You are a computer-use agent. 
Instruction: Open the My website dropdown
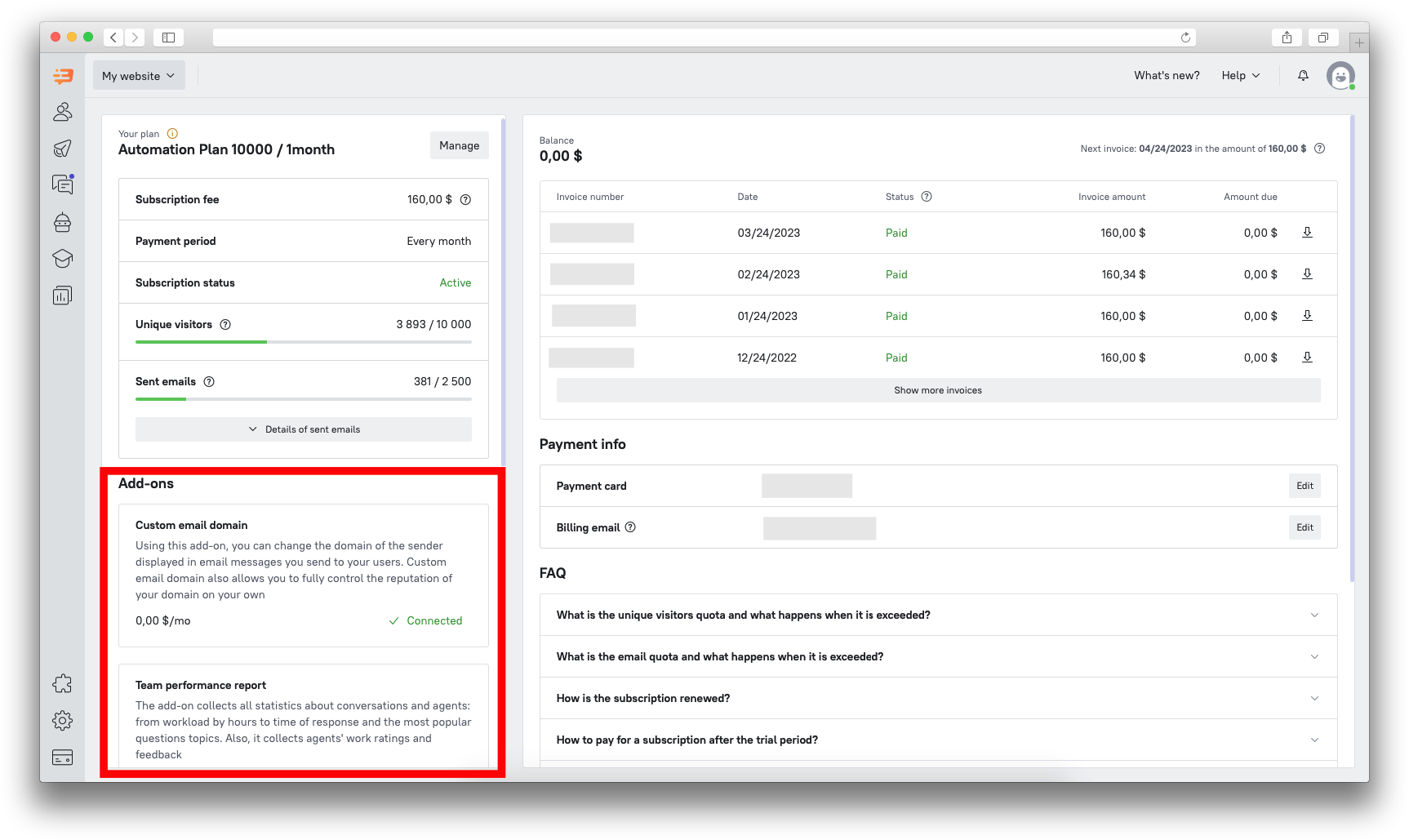pos(139,76)
